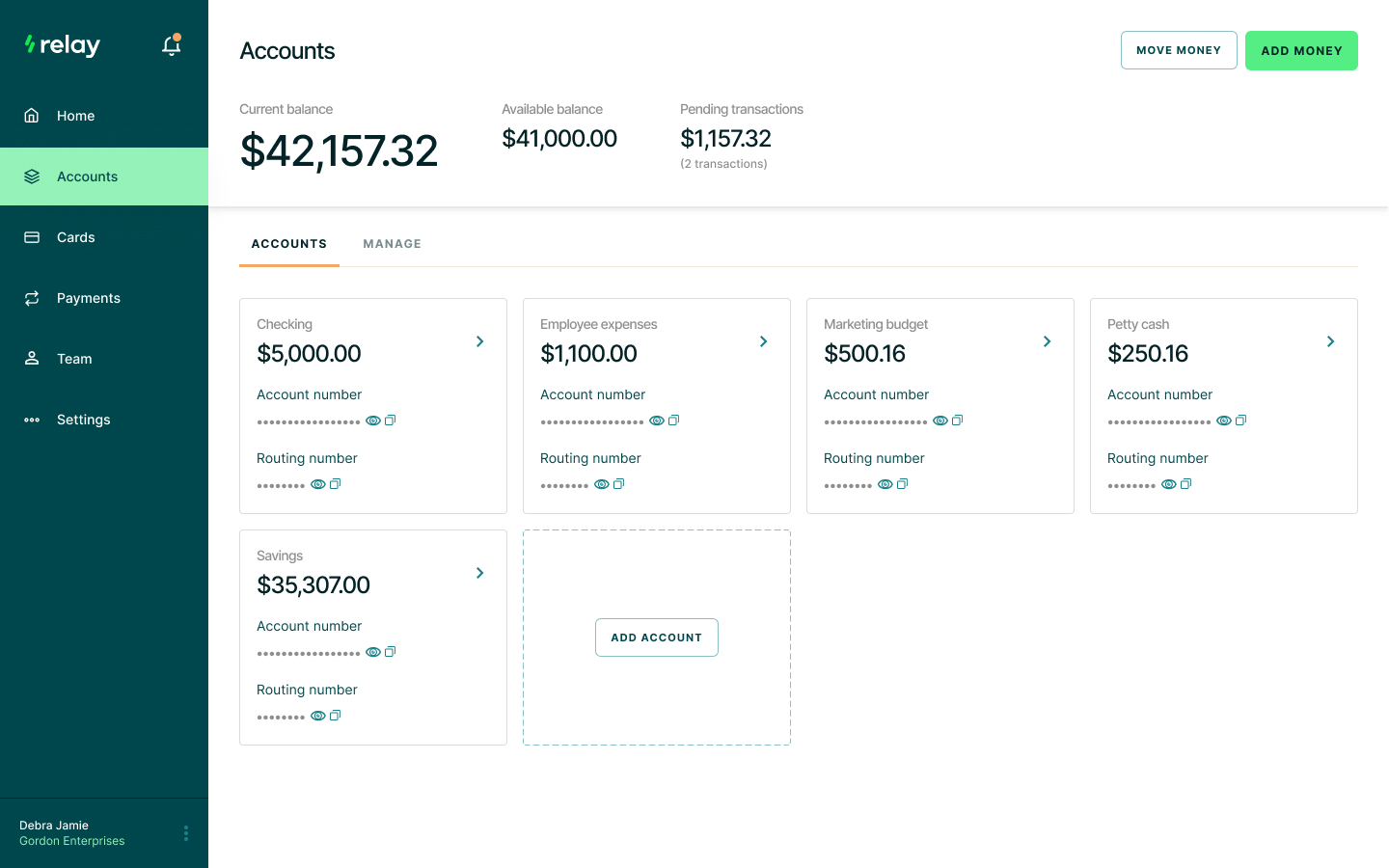Copy Employee expenses account number

click(674, 420)
